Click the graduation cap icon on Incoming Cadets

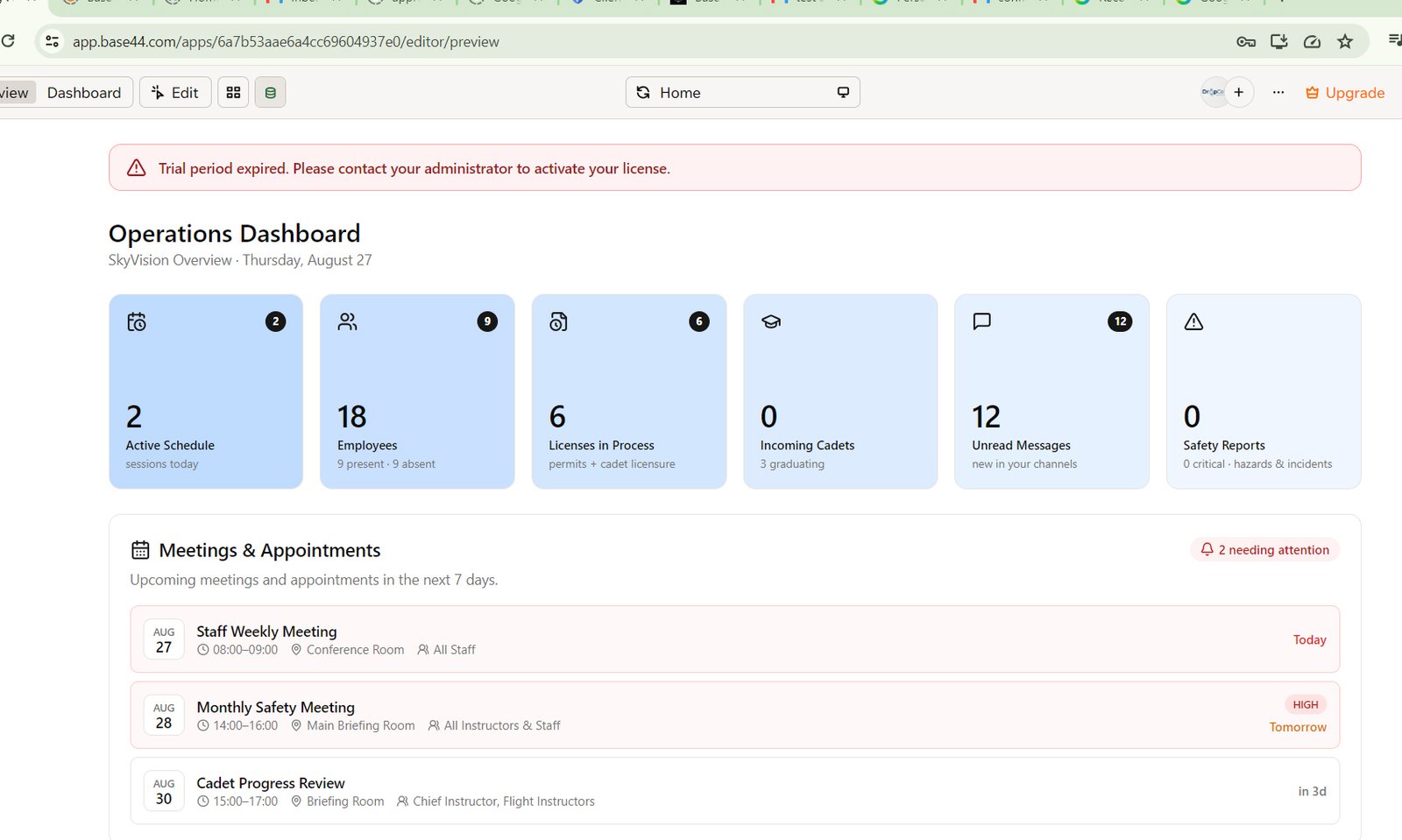(771, 321)
